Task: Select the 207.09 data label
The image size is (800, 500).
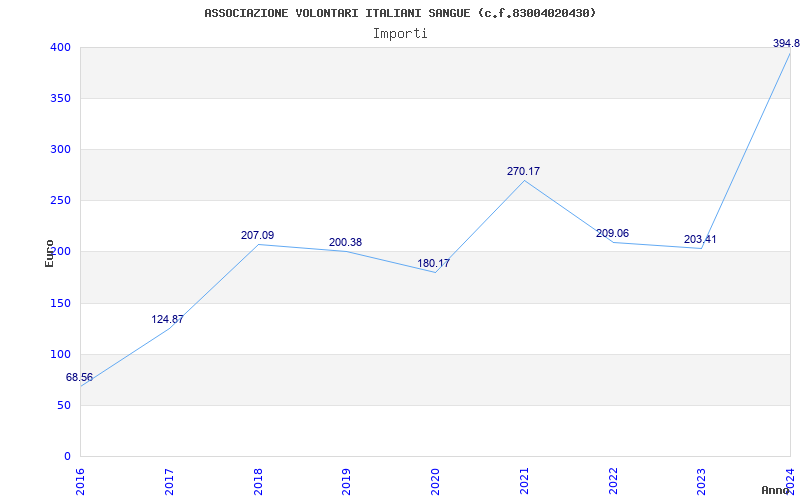Action: pos(258,235)
